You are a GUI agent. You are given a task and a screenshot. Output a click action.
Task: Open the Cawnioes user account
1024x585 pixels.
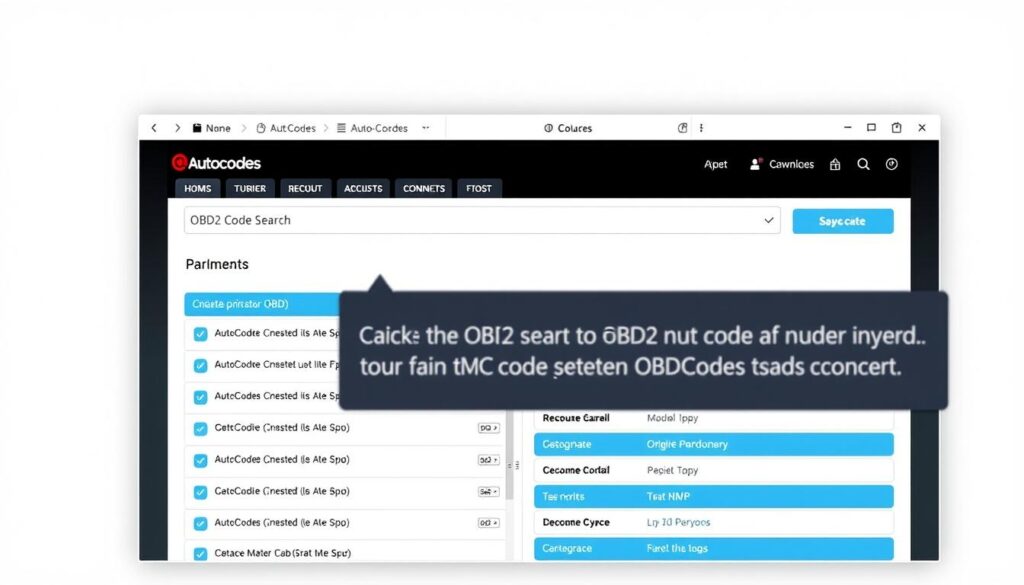(x=782, y=165)
